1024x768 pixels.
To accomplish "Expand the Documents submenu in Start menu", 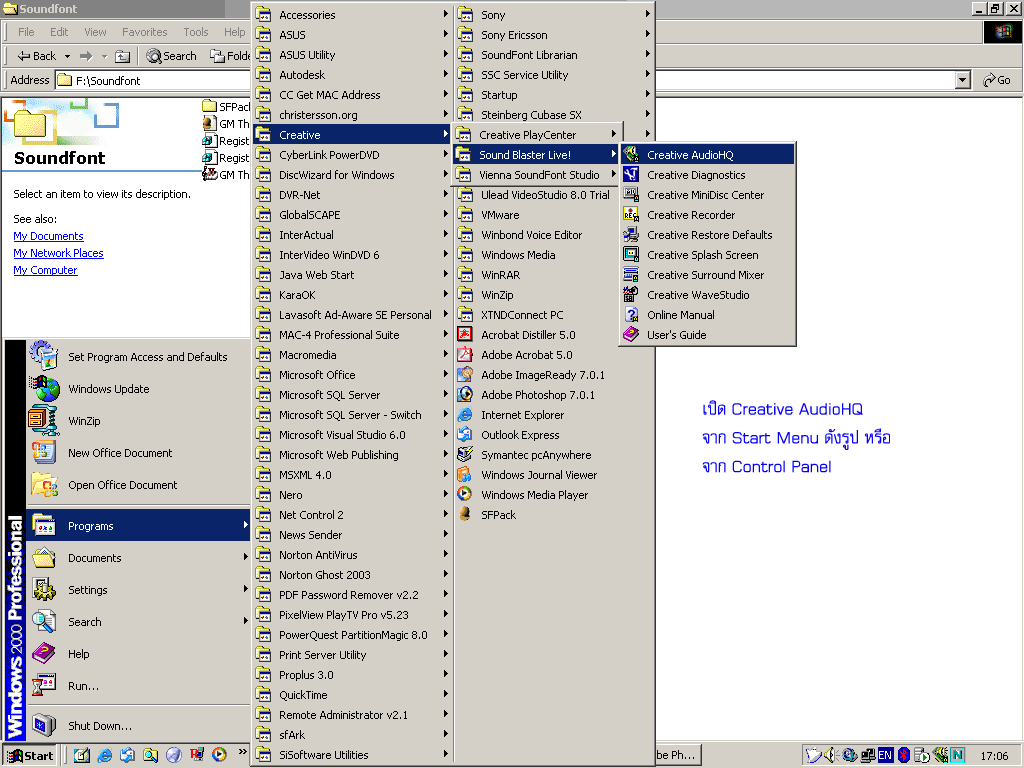I will pyautogui.click(x=138, y=558).
